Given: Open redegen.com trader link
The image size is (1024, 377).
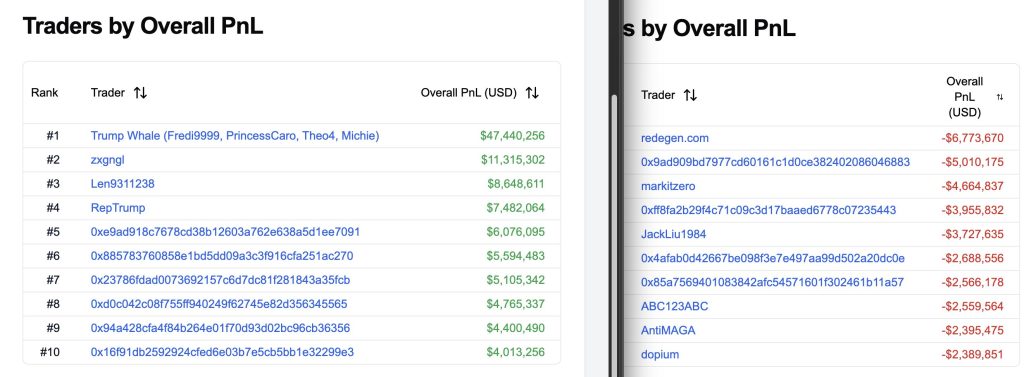Looking at the screenshot, I should (675, 138).
